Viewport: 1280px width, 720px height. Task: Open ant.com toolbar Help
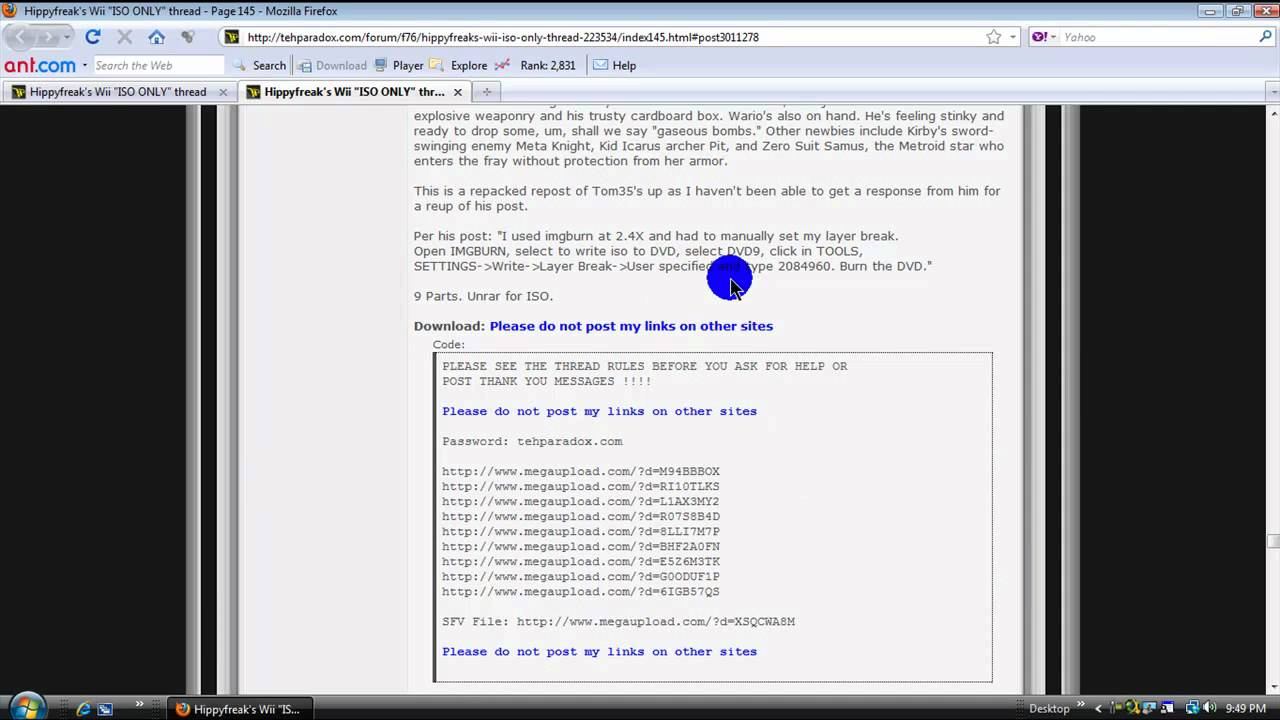pos(615,65)
